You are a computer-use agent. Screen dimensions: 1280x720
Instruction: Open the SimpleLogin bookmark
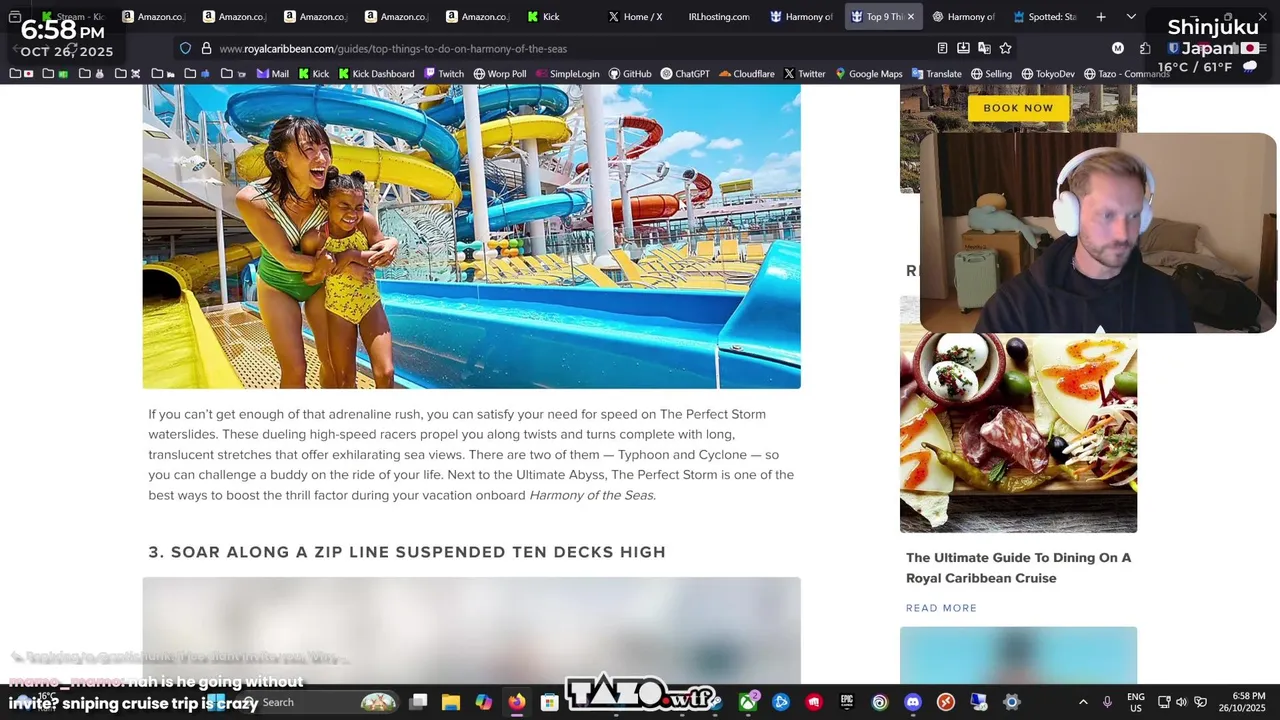coord(567,73)
